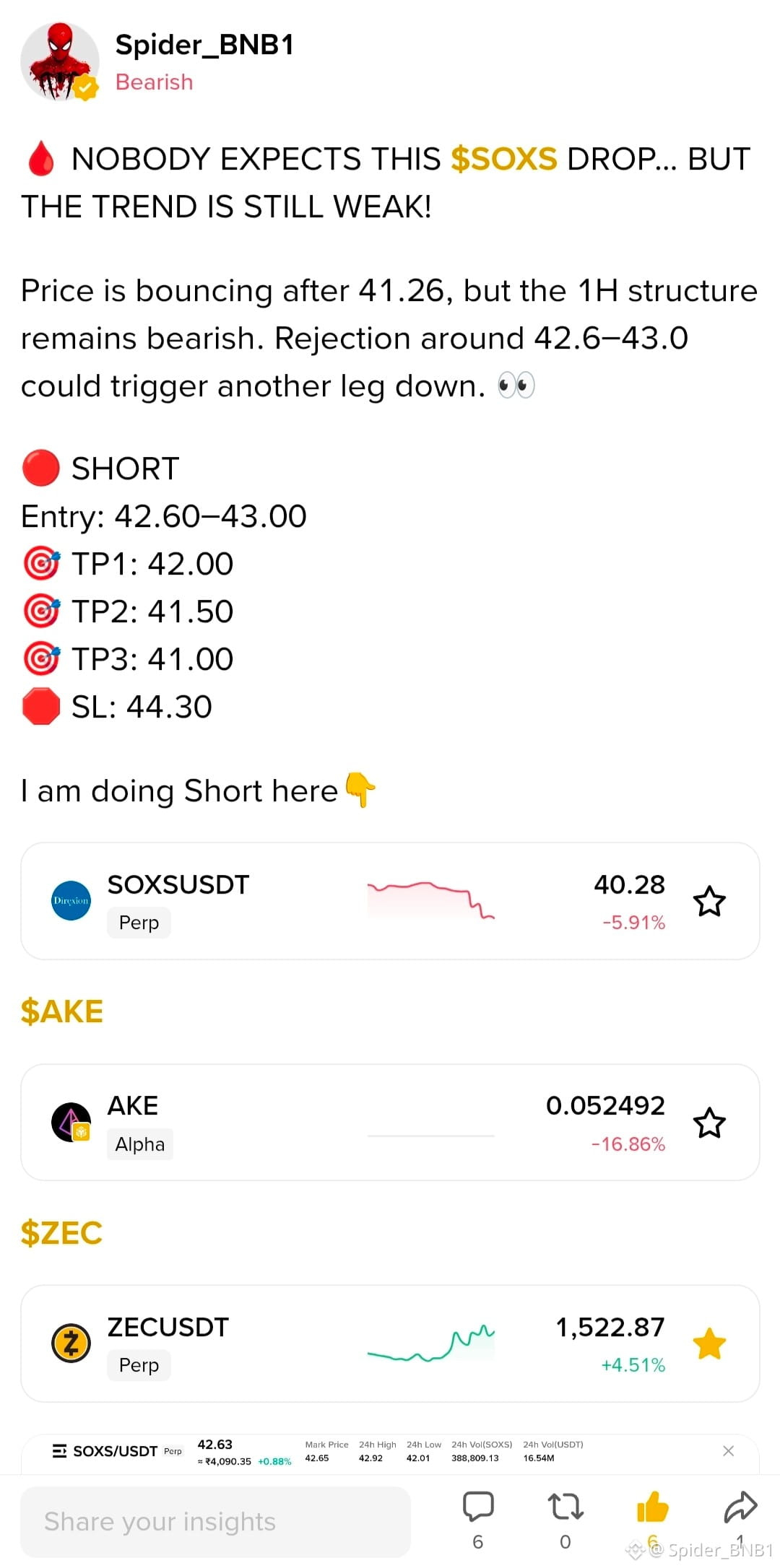Click the Spider_BNB1 username
Image resolution: width=780 pixels, height=1568 pixels.
click(205, 45)
